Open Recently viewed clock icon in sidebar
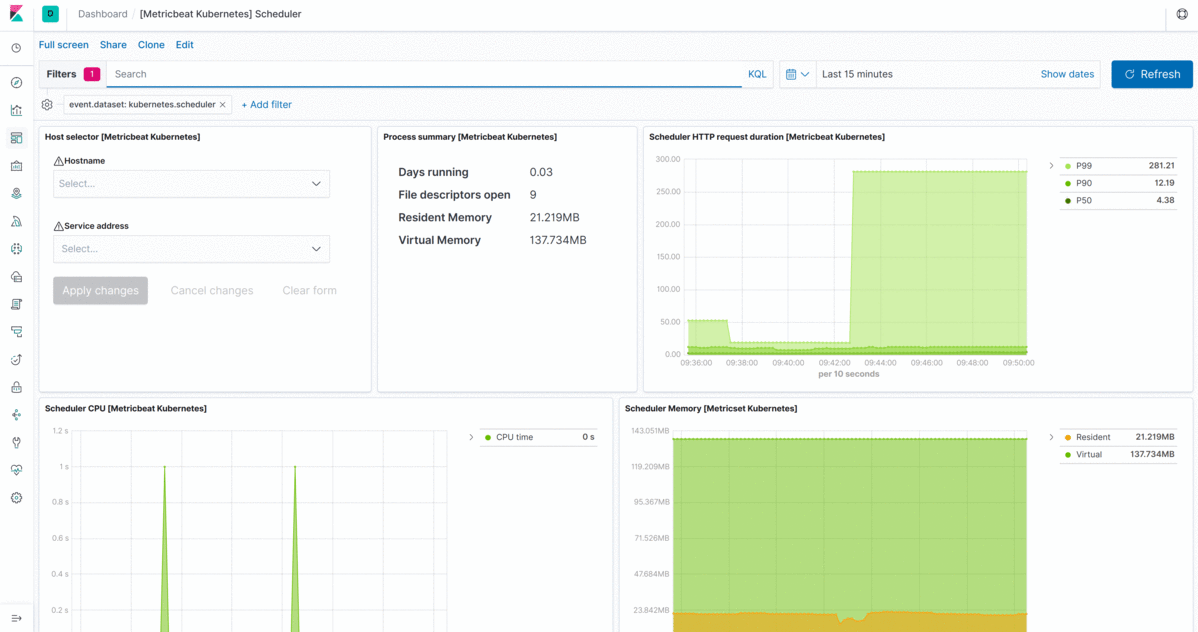The image size is (1198, 632). point(16,48)
